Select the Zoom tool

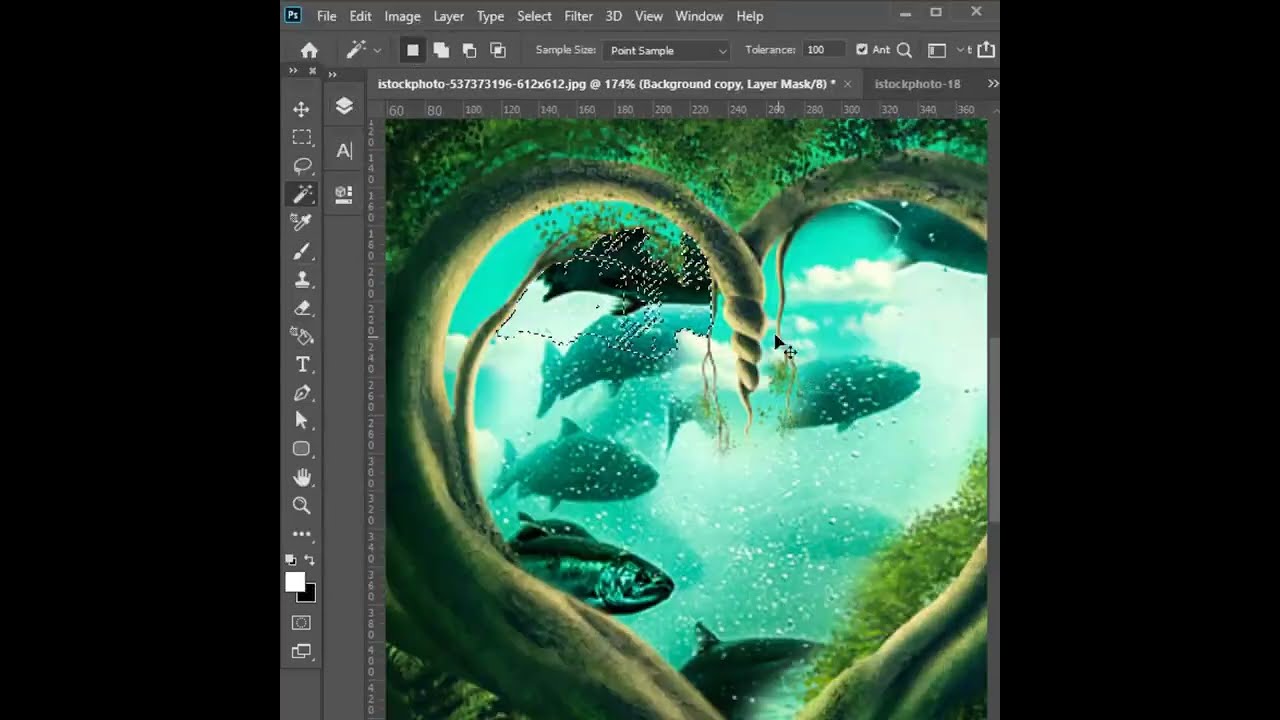pyautogui.click(x=301, y=505)
